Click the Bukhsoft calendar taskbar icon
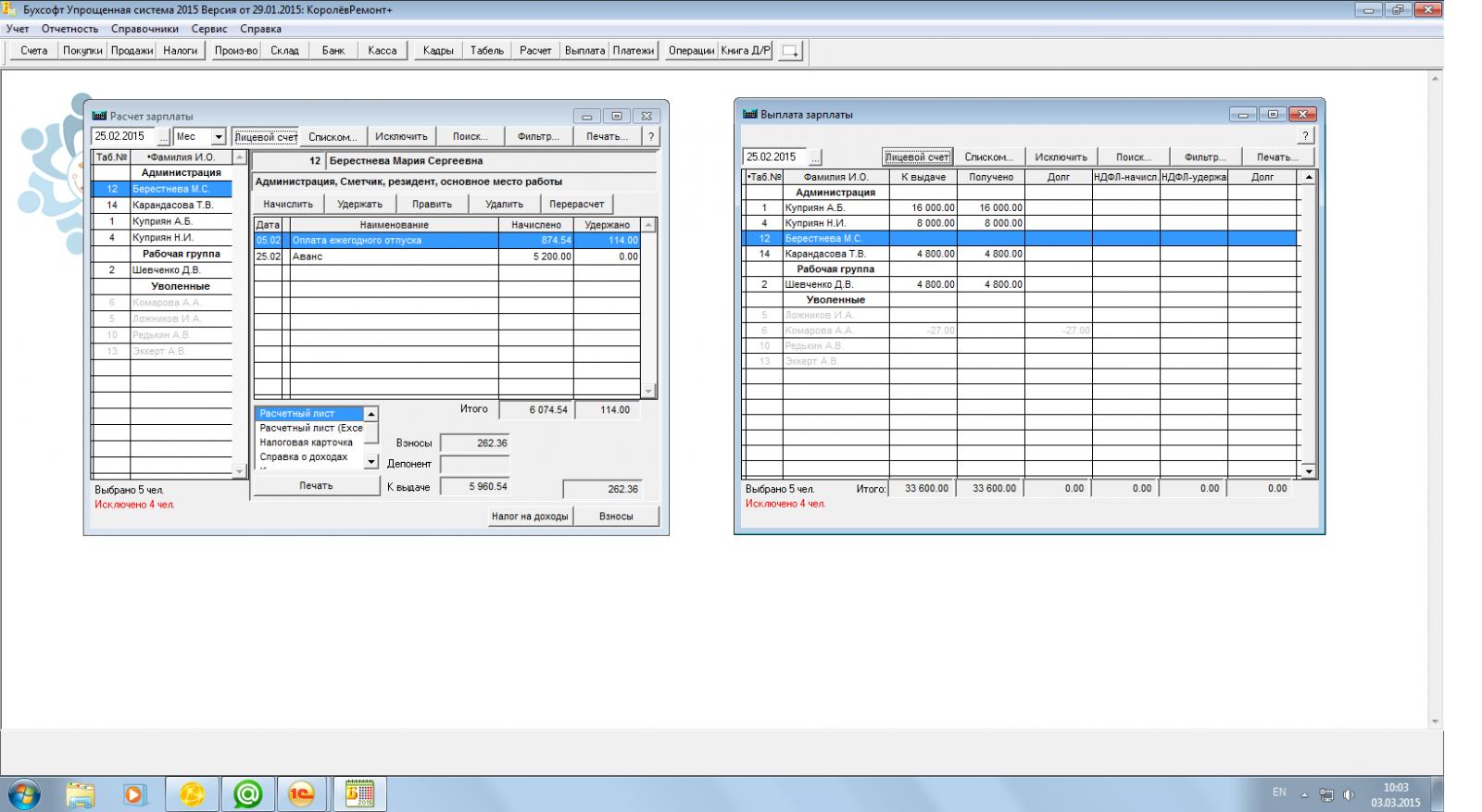The width and height of the screenshot is (1482, 812). pyautogui.click(x=359, y=793)
